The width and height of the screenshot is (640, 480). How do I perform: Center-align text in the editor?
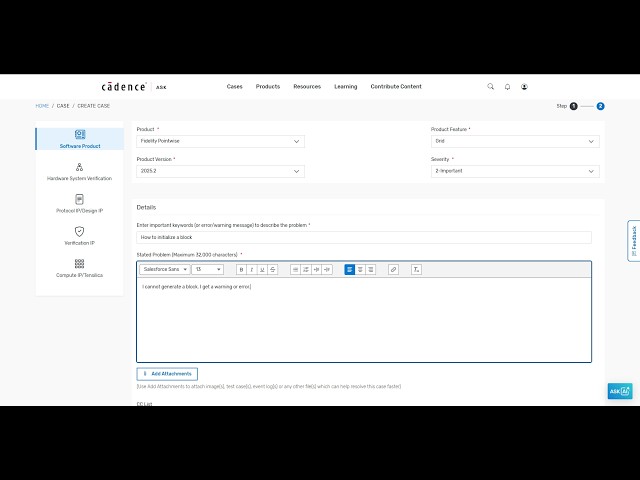(x=360, y=269)
